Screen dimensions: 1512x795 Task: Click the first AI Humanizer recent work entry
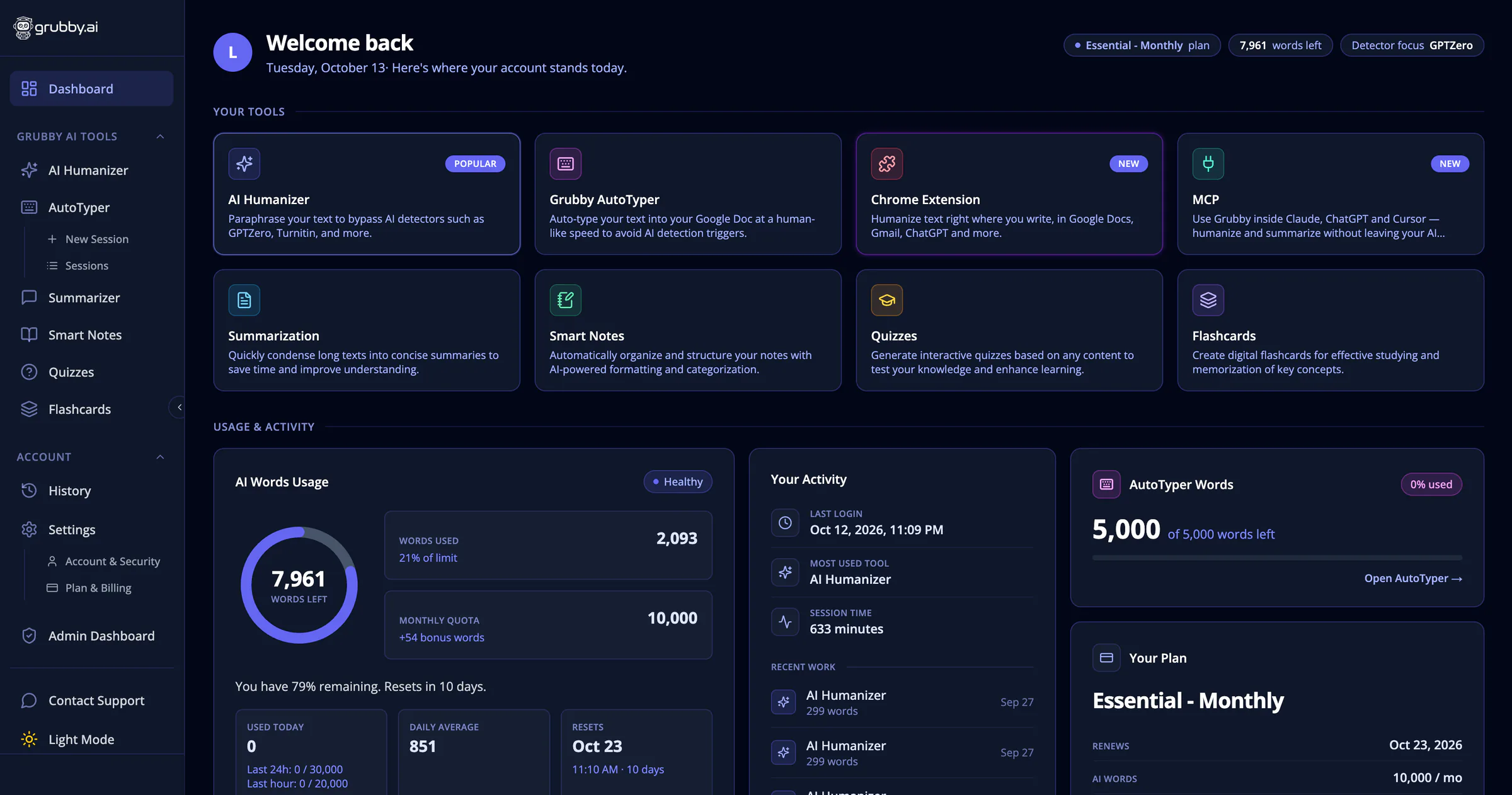click(x=902, y=702)
